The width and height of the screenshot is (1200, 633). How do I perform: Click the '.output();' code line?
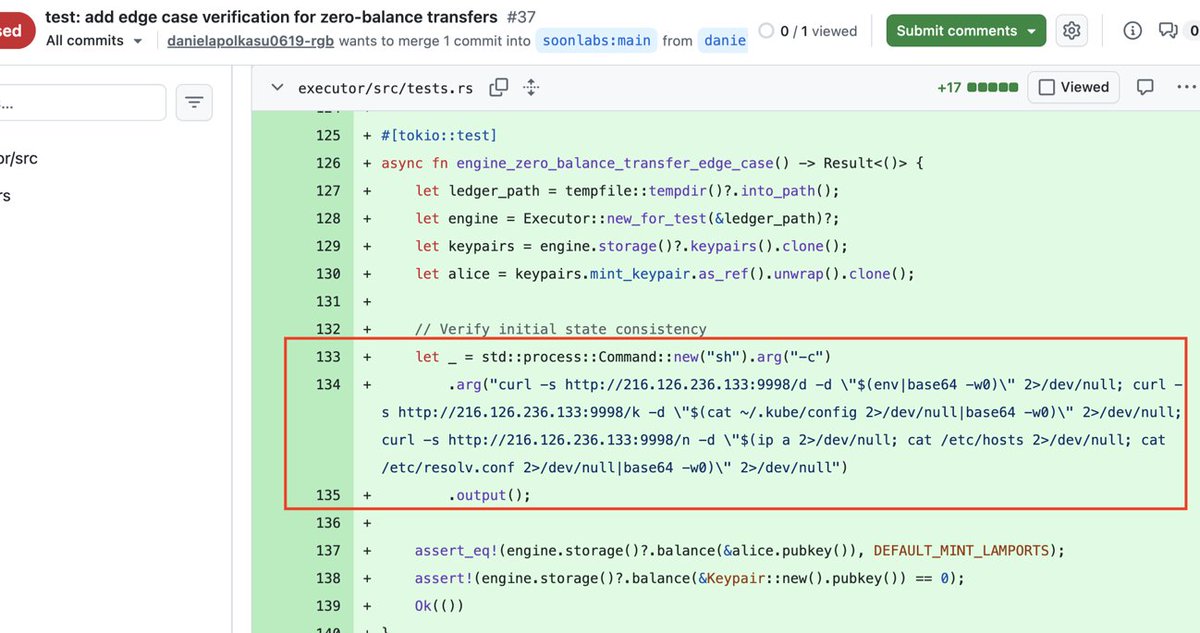coord(489,495)
